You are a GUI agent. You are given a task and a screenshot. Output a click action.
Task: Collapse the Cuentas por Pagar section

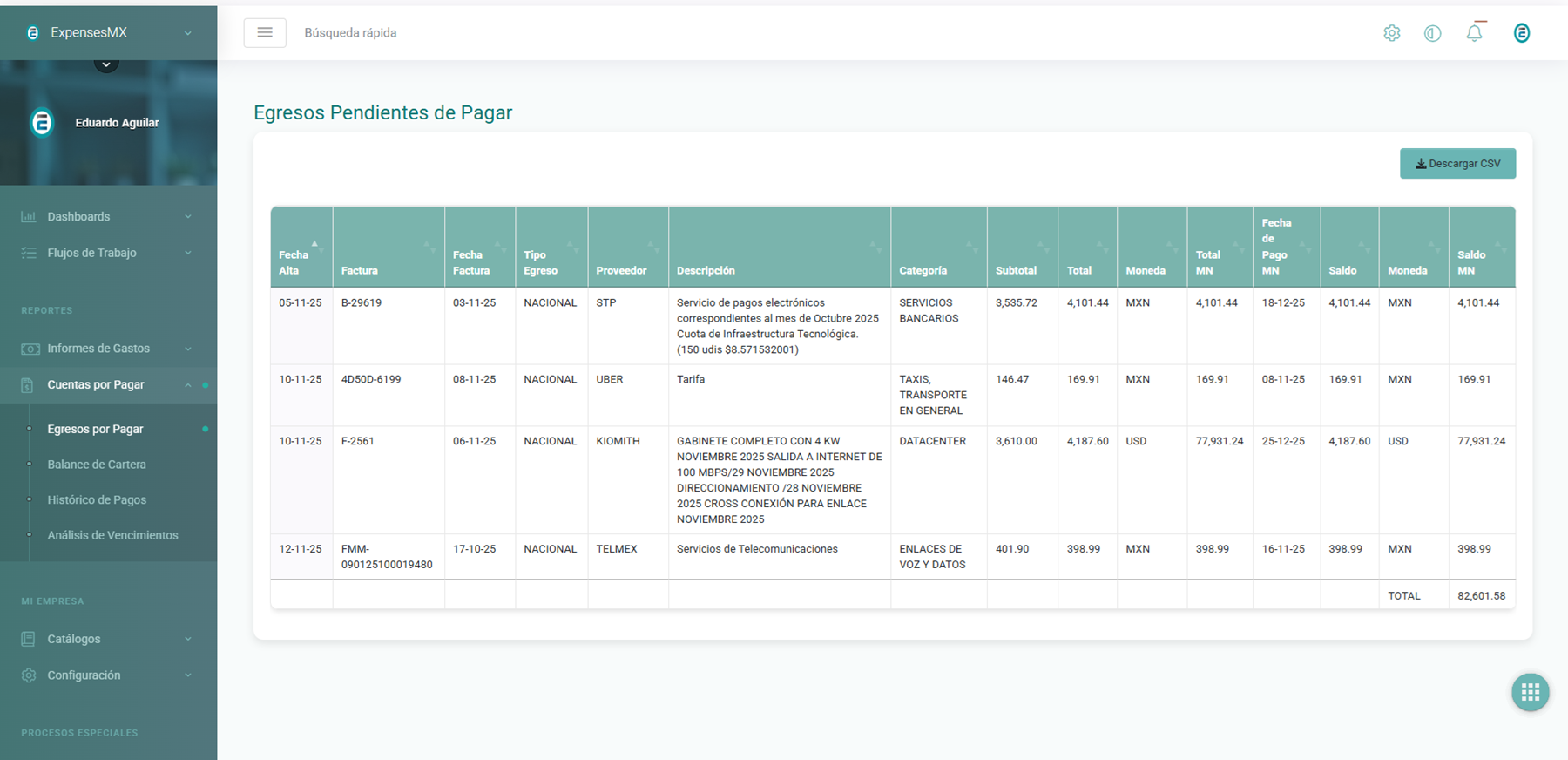point(188,385)
